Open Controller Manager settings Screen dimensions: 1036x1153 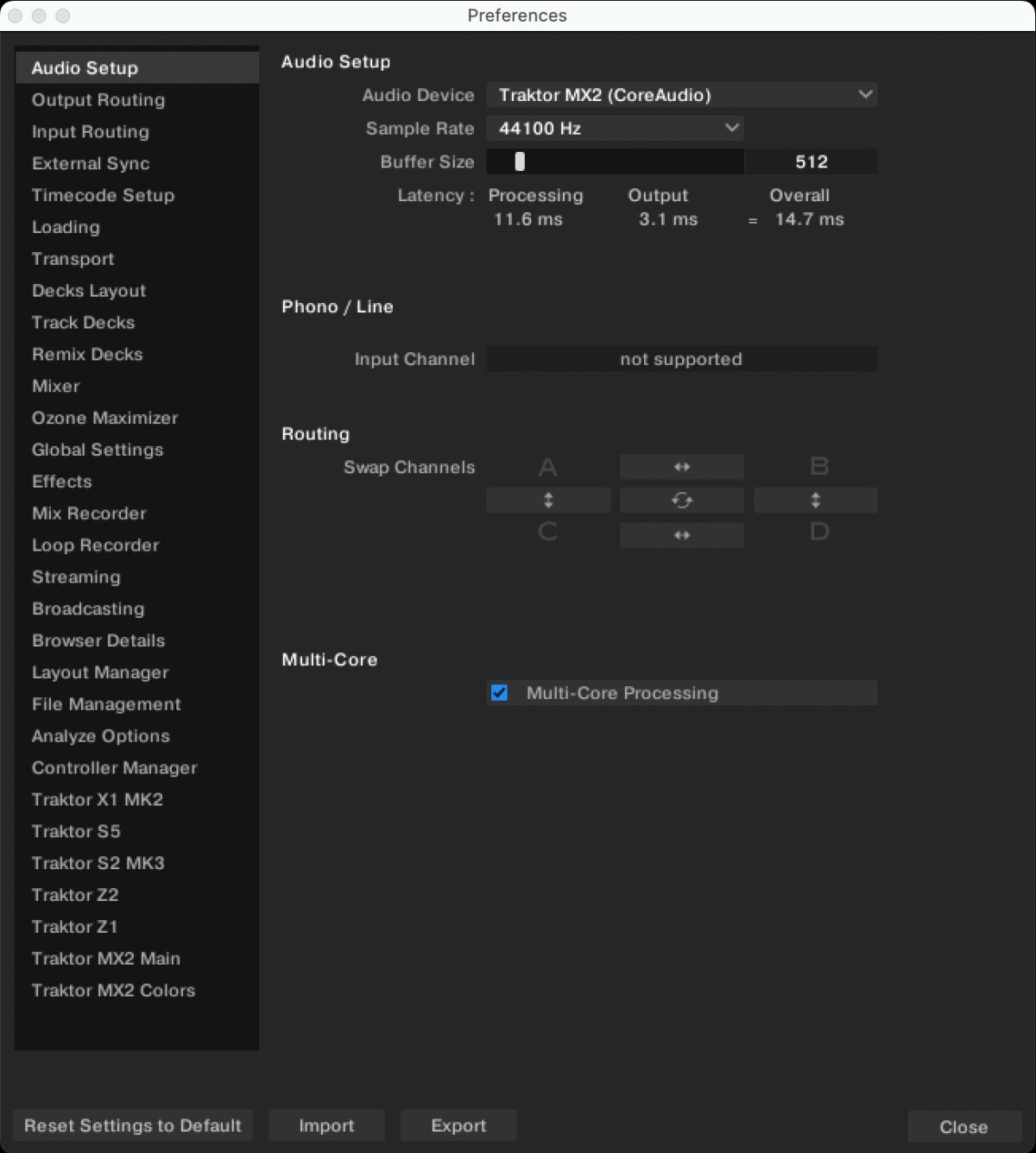pyautogui.click(x=114, y=767)
